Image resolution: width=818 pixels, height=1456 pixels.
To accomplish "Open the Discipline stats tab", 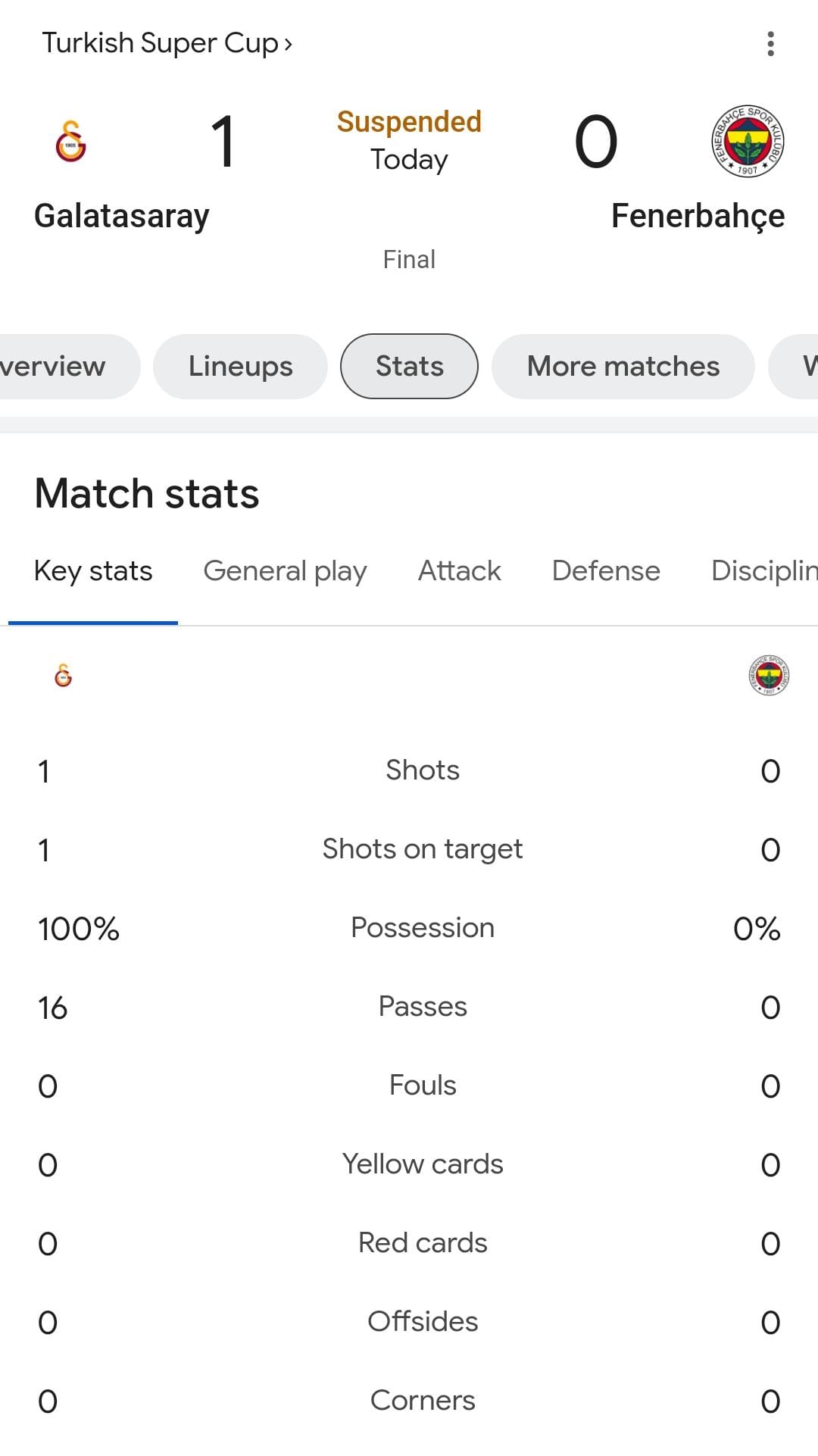I will click(764, 571).
